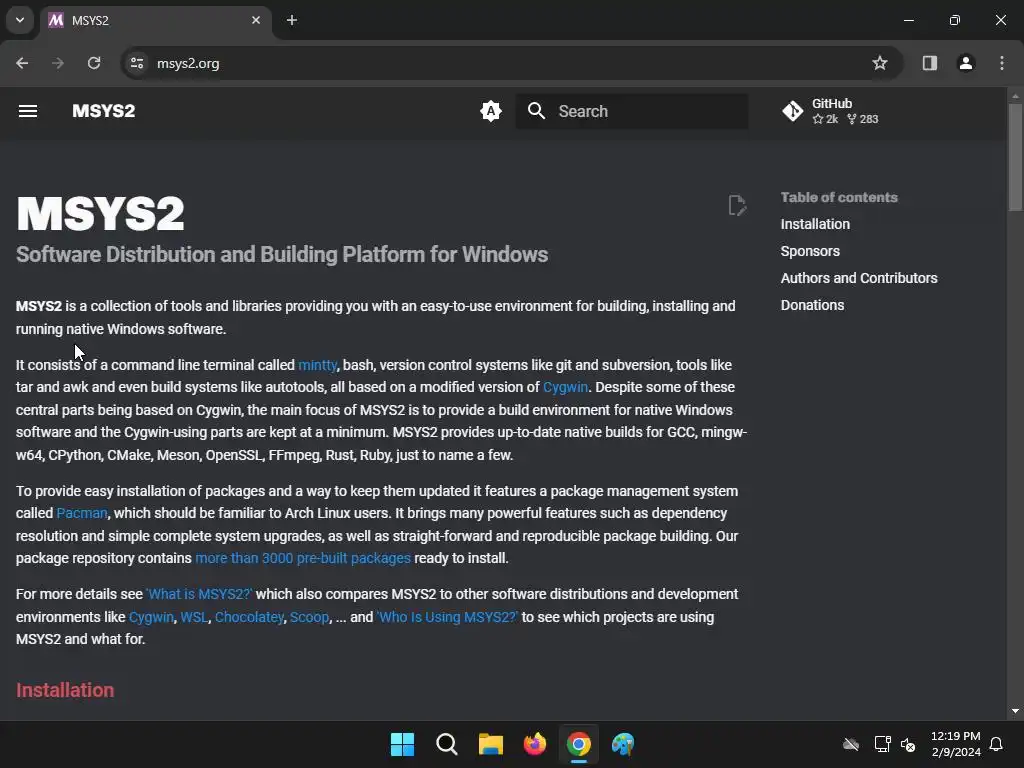Open the hamburger navigation menu
The image size is (1024, 768).
click(27, 111)
